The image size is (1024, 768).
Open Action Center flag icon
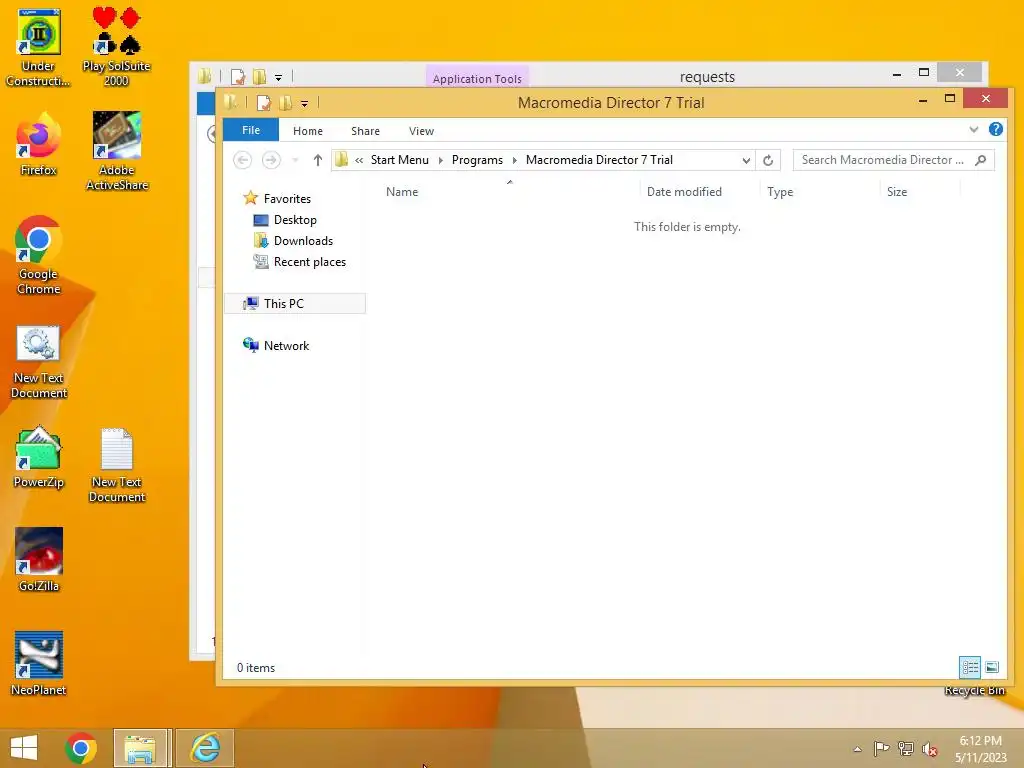pyautogui.click(x=881, y=749)
